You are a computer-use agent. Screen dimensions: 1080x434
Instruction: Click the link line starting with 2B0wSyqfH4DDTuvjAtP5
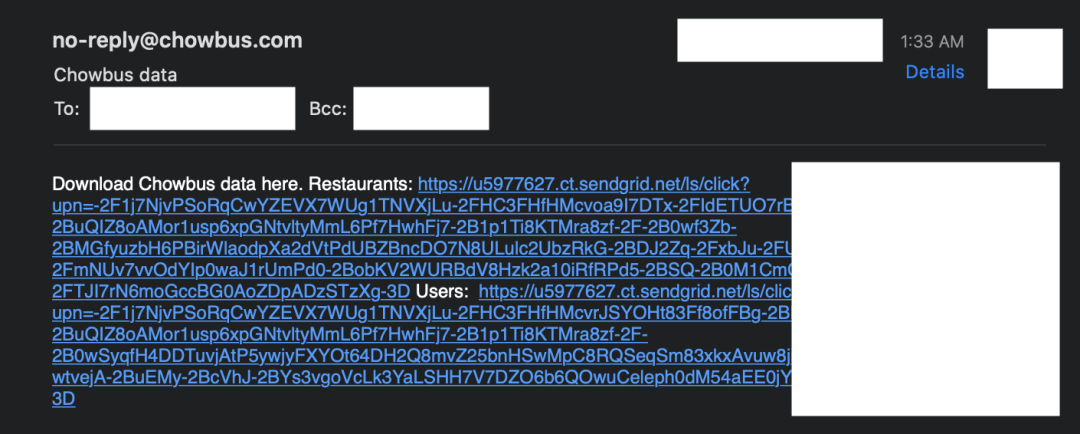coord(422,356)
